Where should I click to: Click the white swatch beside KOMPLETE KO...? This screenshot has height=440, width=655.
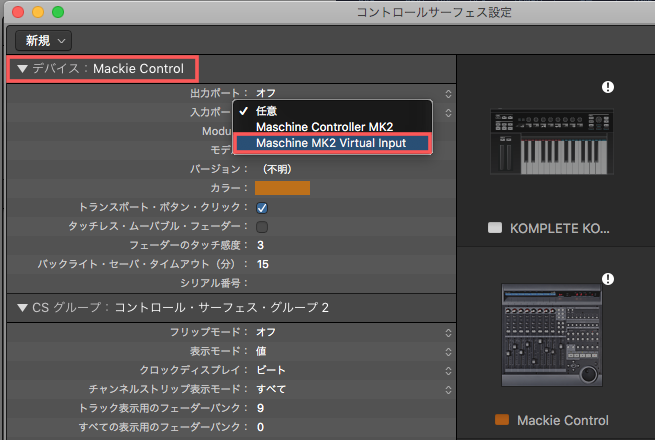point(495,228)
